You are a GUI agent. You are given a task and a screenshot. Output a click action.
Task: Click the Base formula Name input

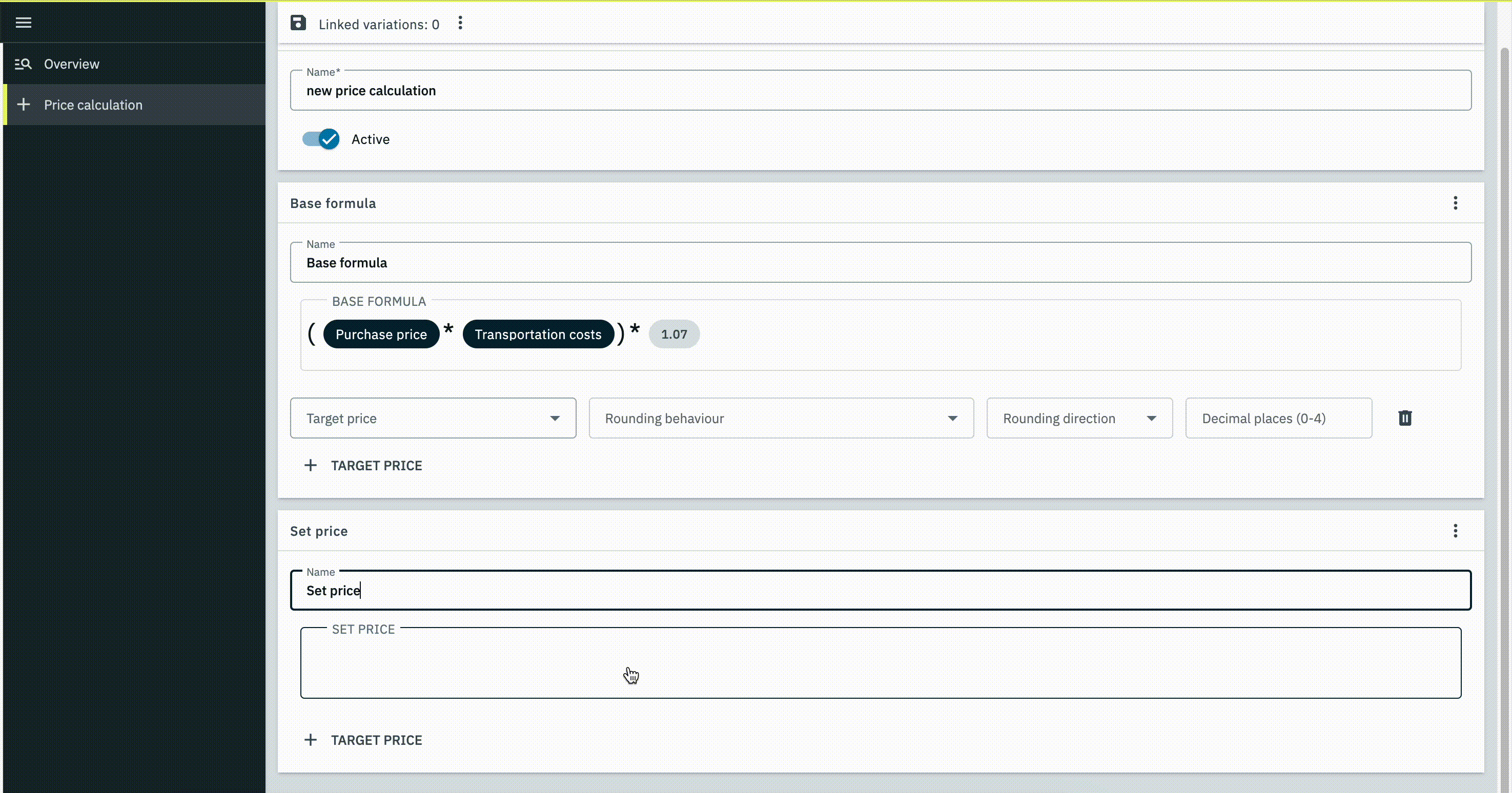[881, 262]
